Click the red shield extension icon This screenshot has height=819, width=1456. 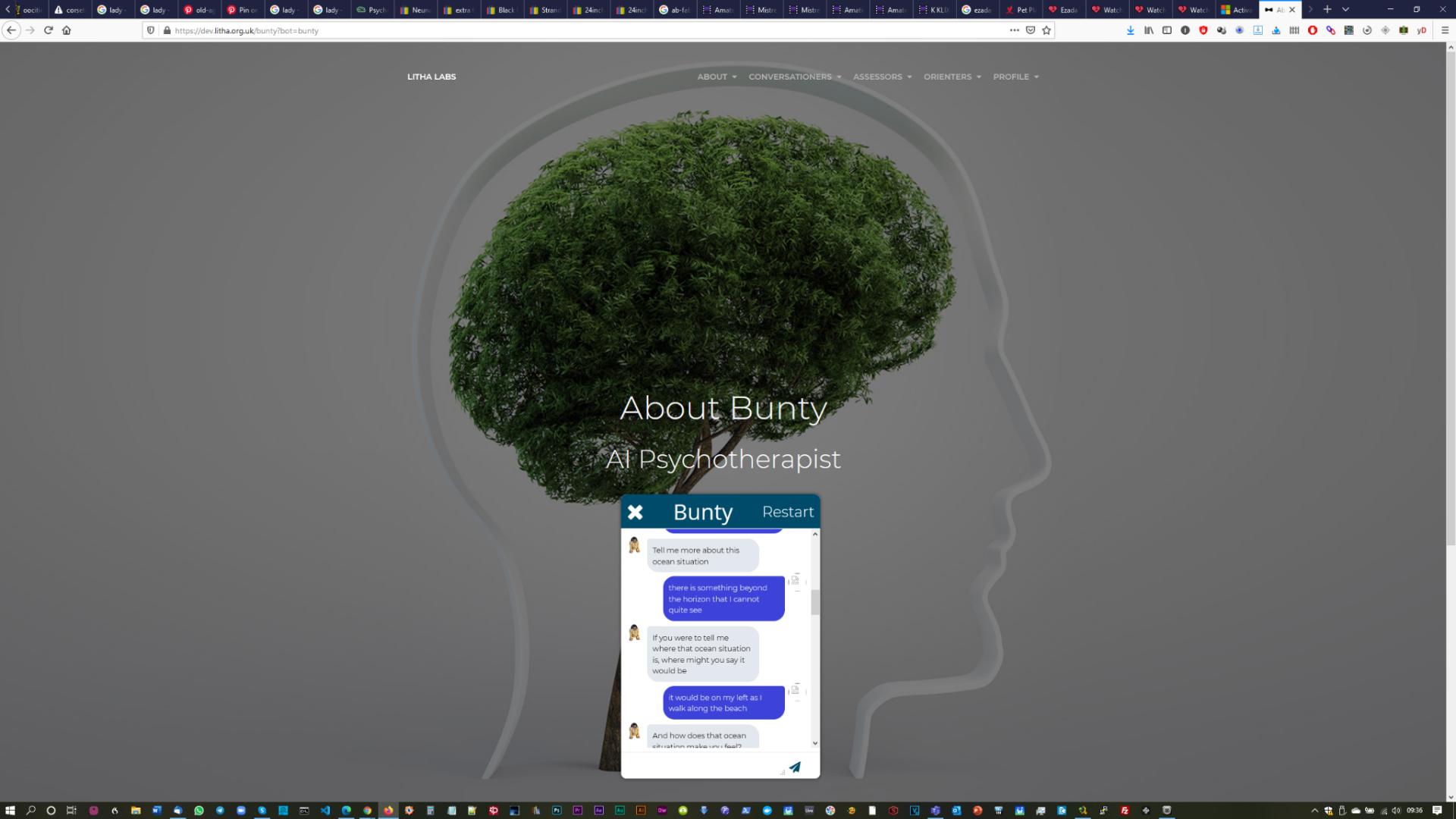click(x=1203, y=30)
